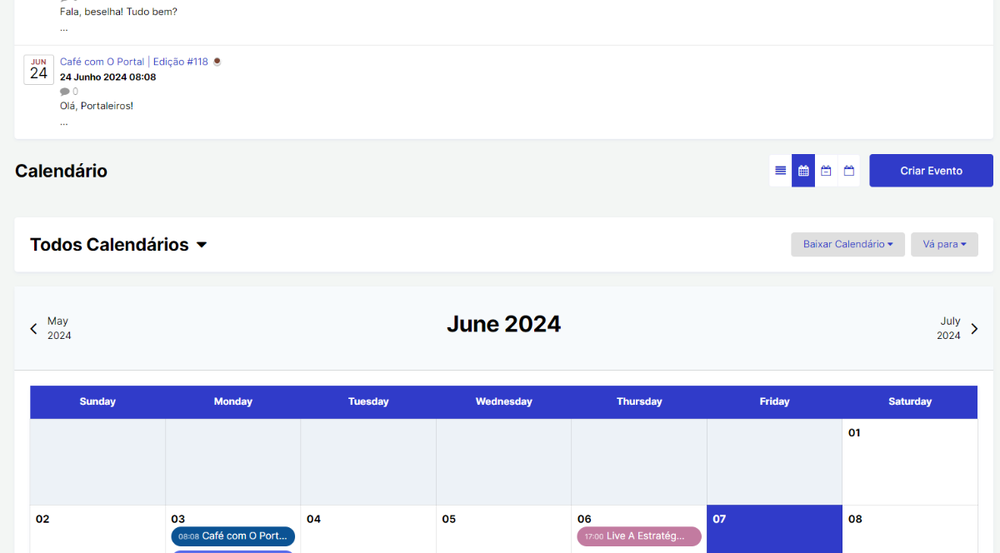
Task: Click the comment bubble icon under Edição #118
Action: point(65,92)
